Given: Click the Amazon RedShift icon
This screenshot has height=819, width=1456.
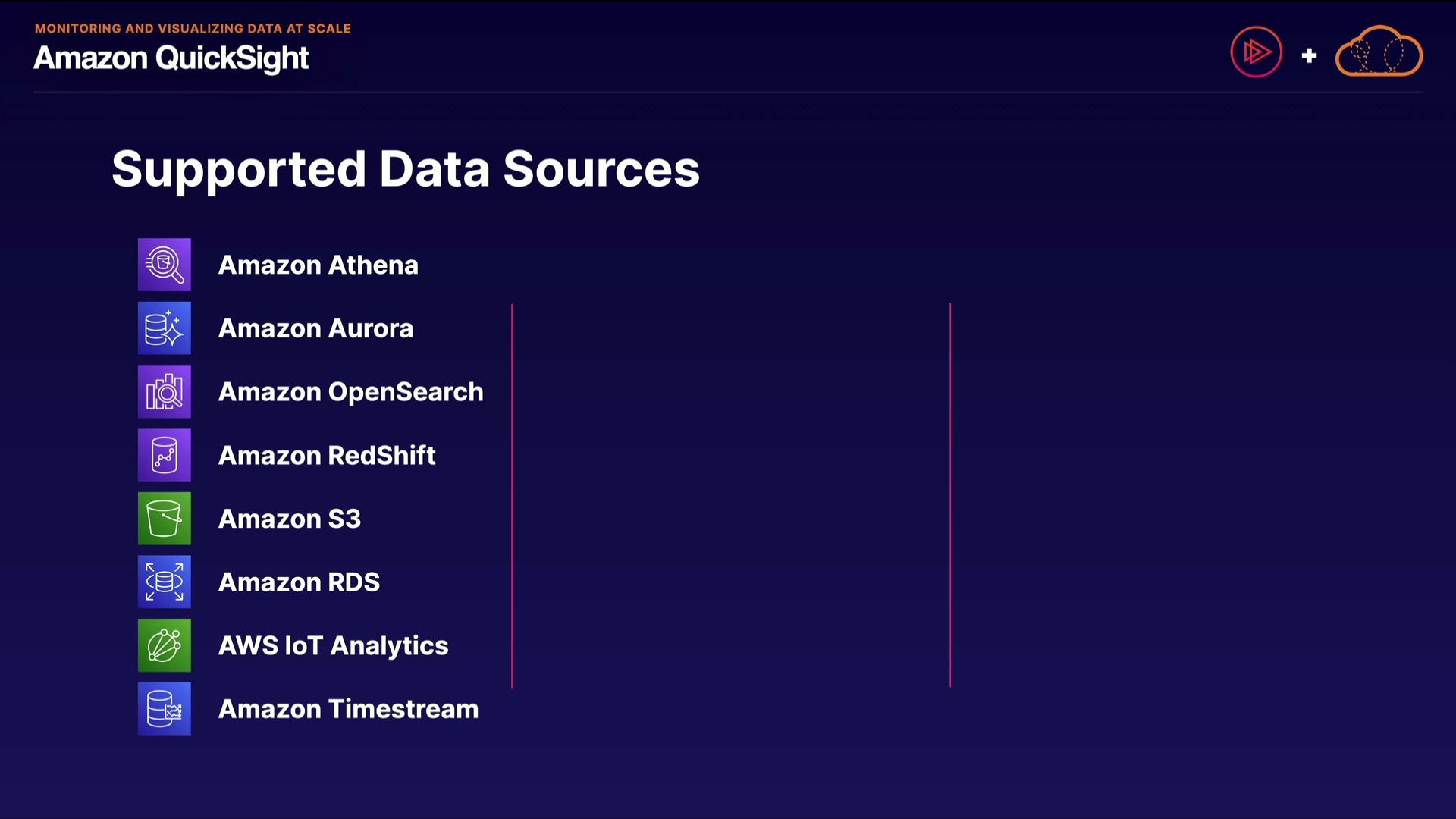Looking at the screenshot, I should tap(164, 455).
